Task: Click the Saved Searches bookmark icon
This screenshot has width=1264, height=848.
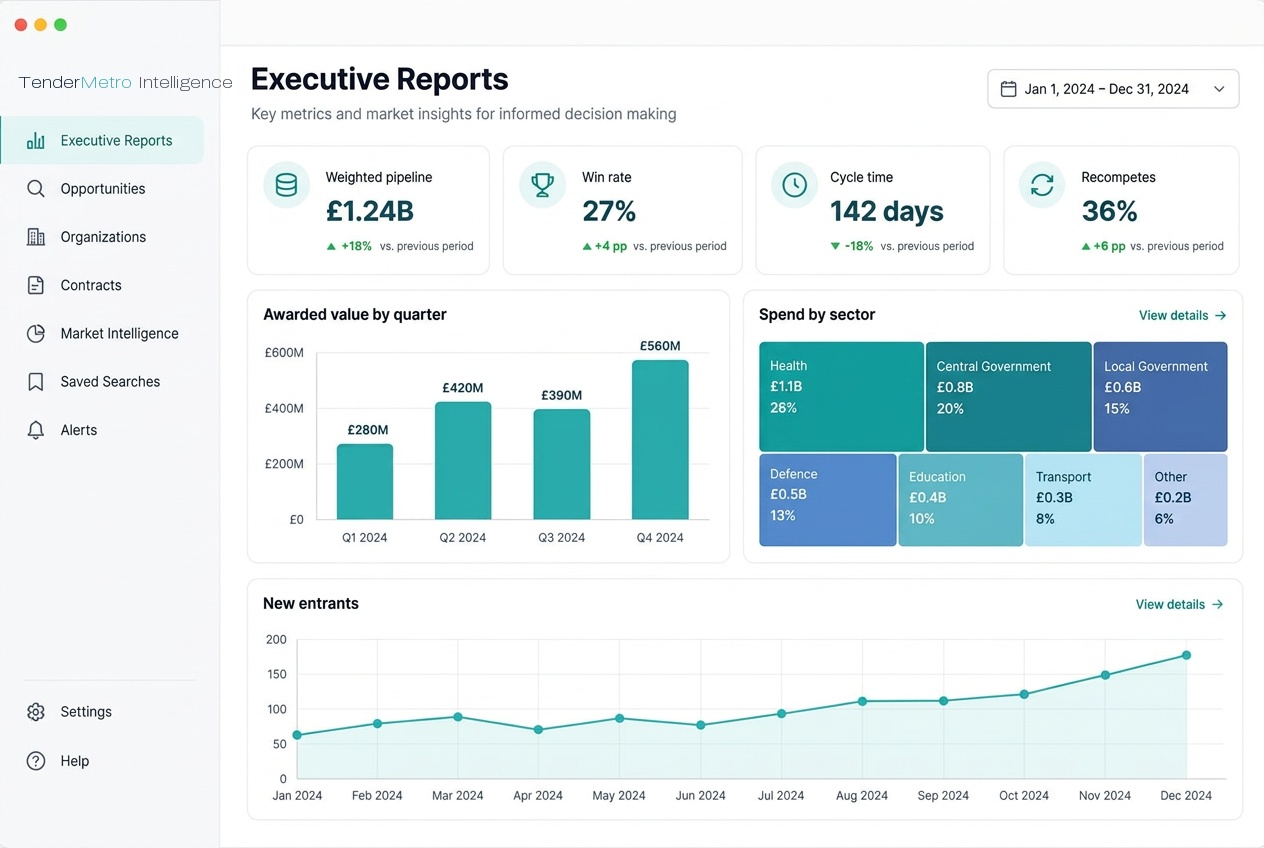Action: coord(36,382)
